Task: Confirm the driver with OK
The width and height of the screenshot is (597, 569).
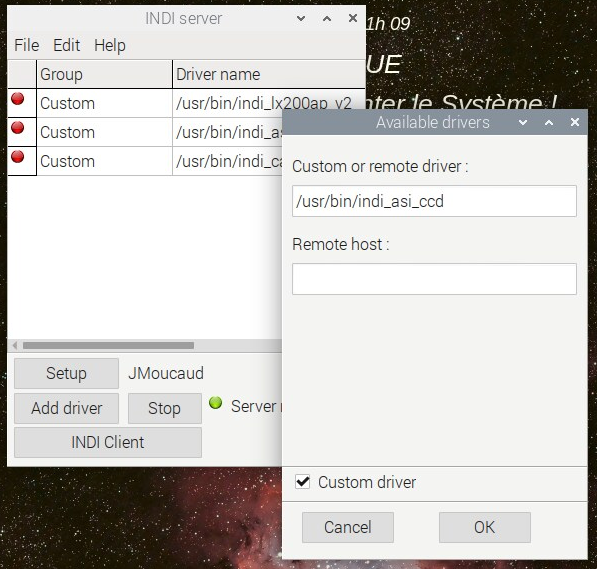Action: [485, 527]
